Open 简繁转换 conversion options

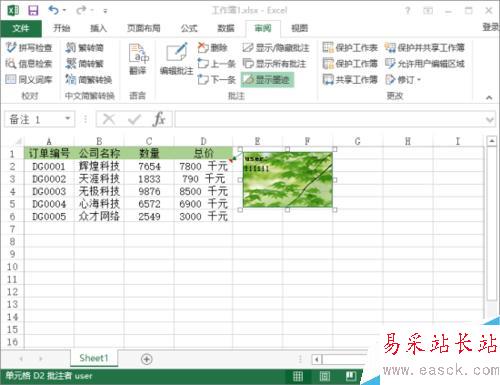coord(89,79)
